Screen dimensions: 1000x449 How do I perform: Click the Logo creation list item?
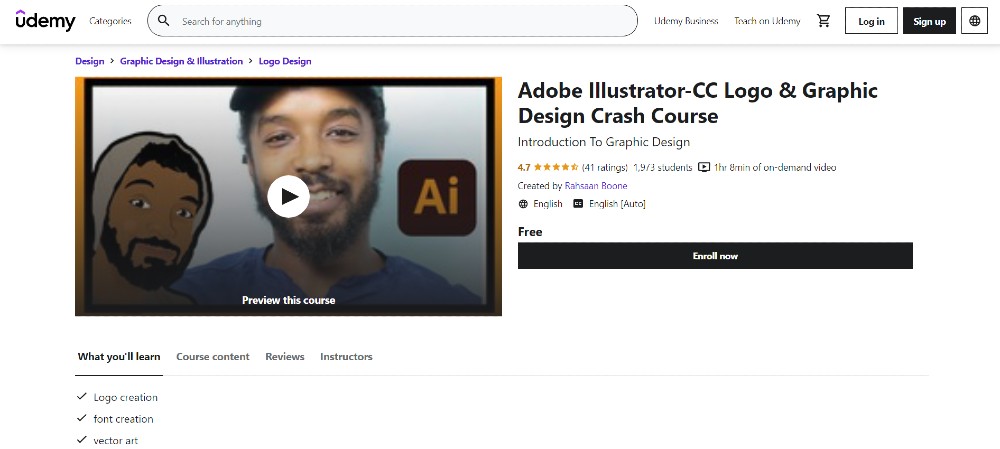[x=126, y=397]
